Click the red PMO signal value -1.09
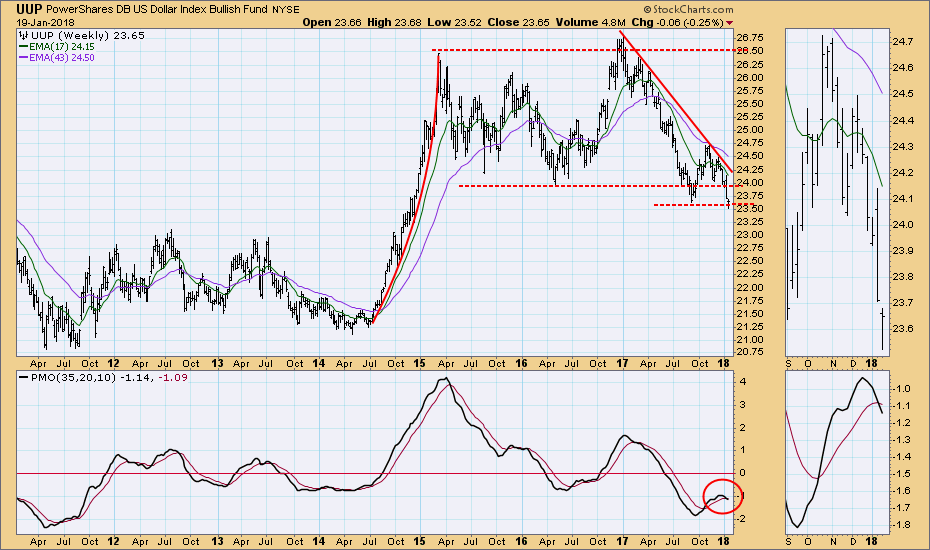 click(x=173, y=377)
